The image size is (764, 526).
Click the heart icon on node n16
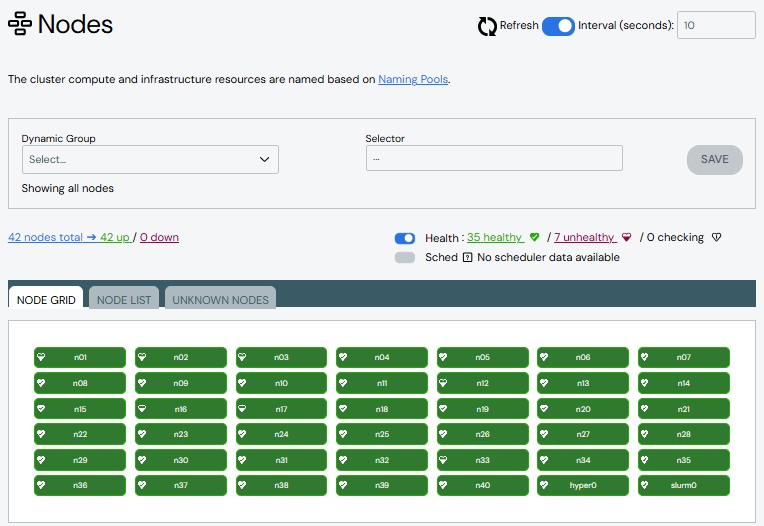click(142, 409)
